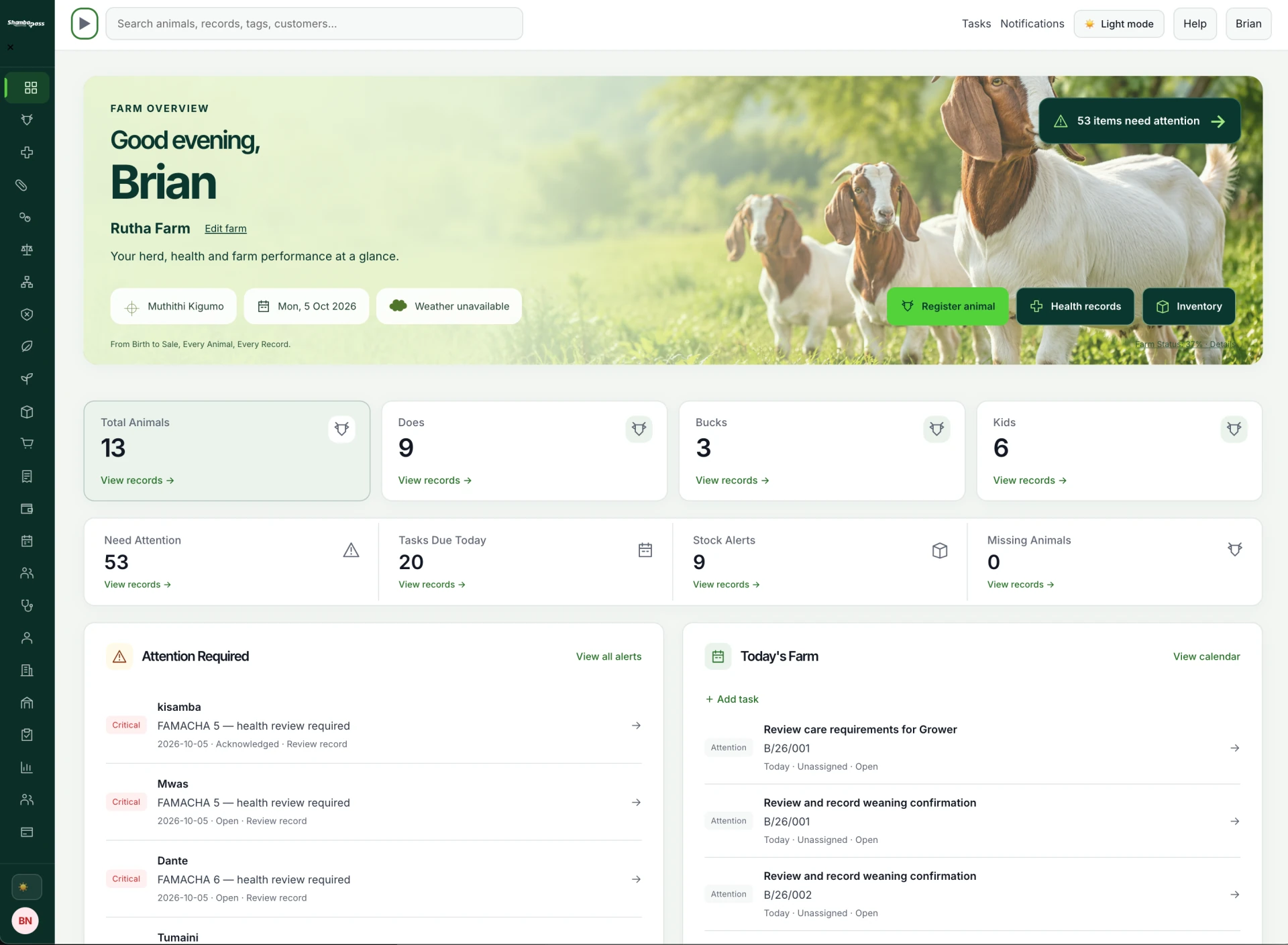Screen dimensions: 1288x945
Task: Open the stethoscope vet icon in the sidebar
Action: click(x=27, y=605)
